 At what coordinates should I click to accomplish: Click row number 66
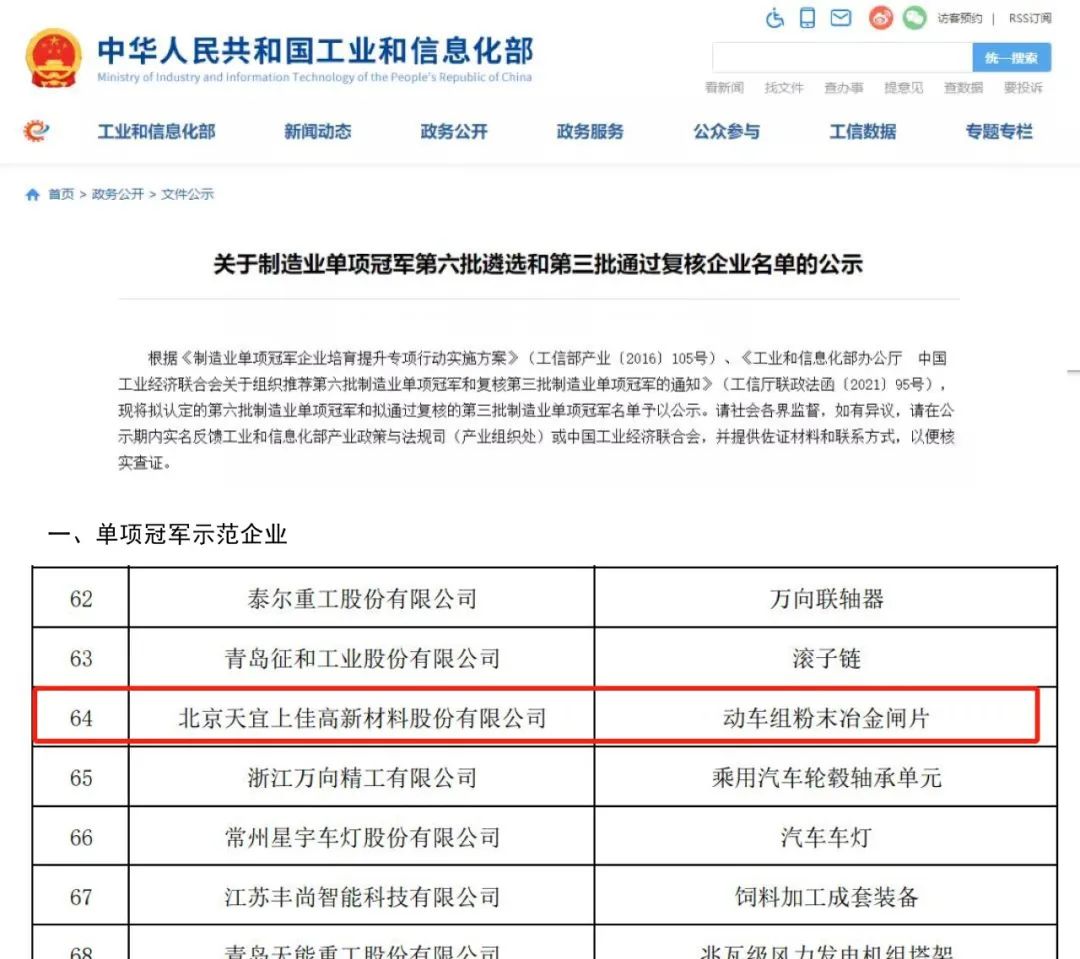(81, 837)
